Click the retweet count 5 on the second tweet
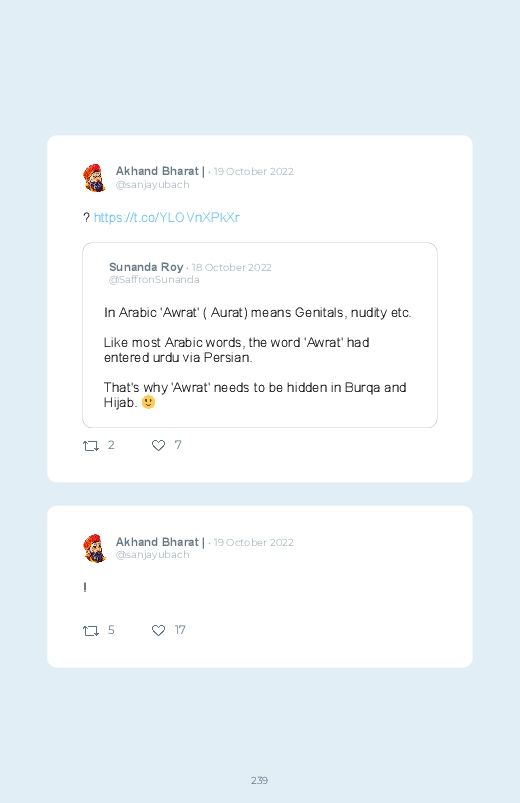The width and height of the screenshot is (520, 803). (111, 630)
